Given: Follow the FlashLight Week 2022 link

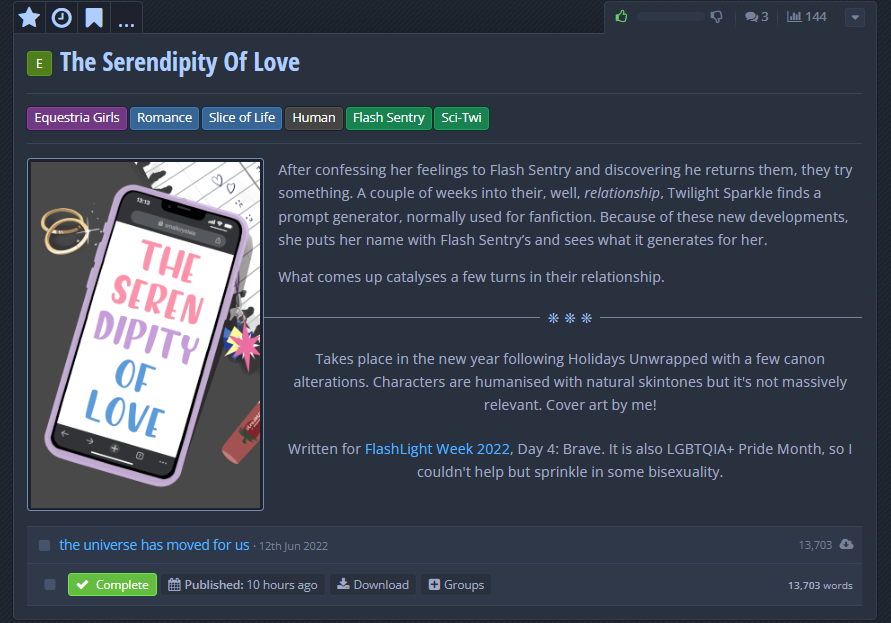Looking at the screenshot, I should click(x=437, y=449).
